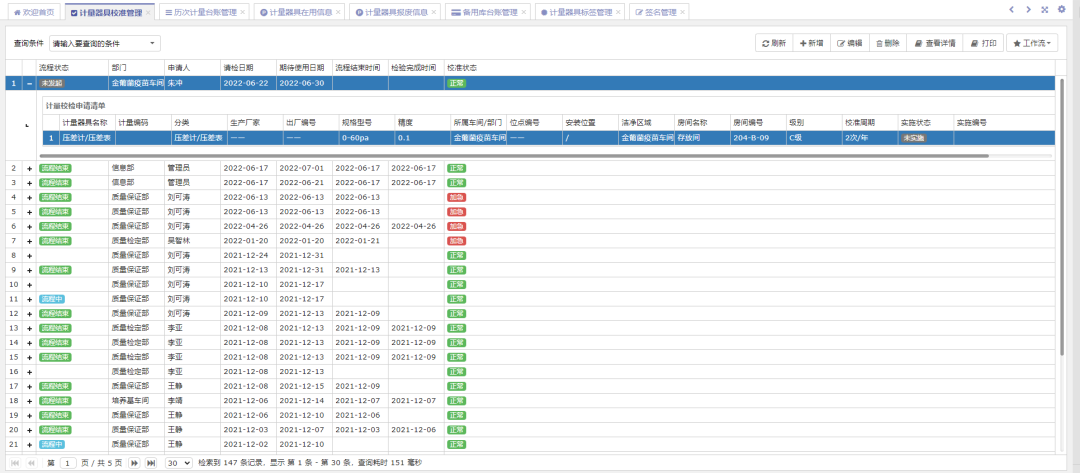Open the 工作流 workflow dropdown
This screenshot has height=473, width=1080.
point(1032,43)
